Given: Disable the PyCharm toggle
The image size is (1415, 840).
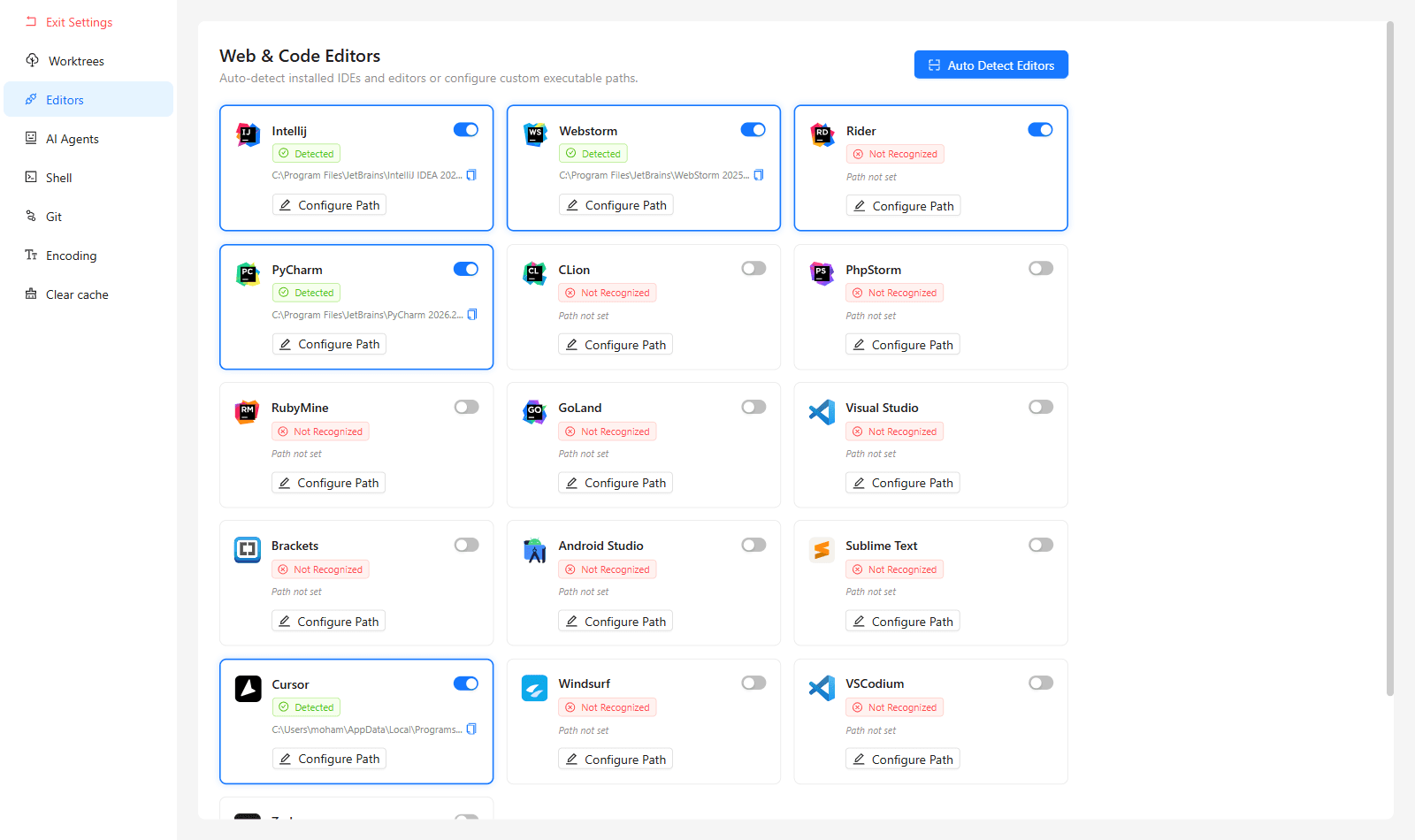Looking at the screenshot, I should [466, 269].
